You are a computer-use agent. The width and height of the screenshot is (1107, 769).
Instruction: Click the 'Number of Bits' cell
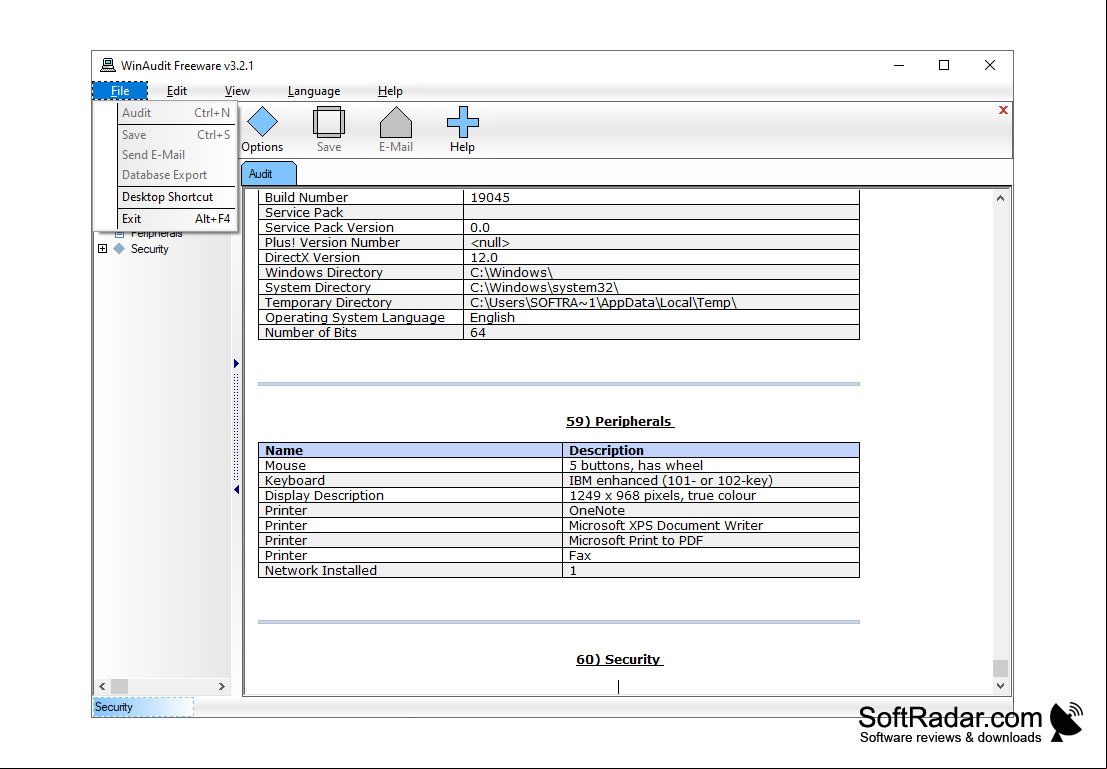pyautogui.click(x=361, y=333)
